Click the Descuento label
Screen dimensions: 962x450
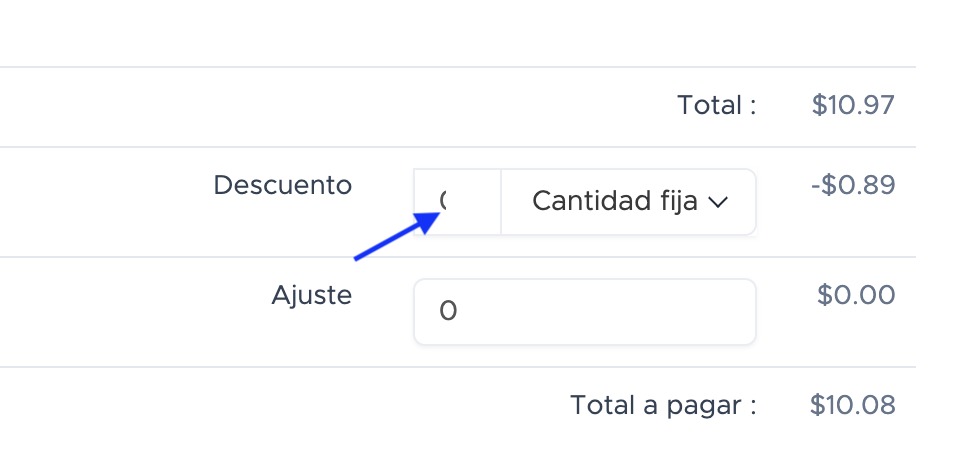tap(282, 185)
